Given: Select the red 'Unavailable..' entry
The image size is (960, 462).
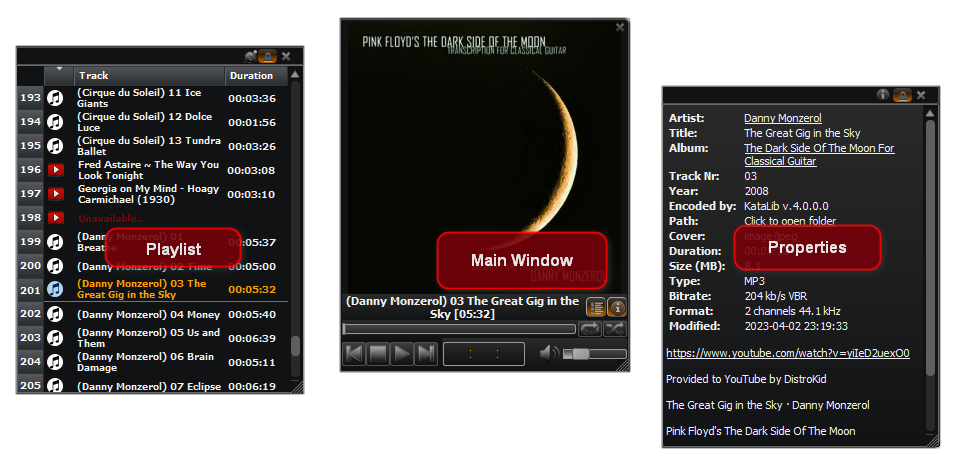Looking at the screenshot, I should tap(110, 218).
